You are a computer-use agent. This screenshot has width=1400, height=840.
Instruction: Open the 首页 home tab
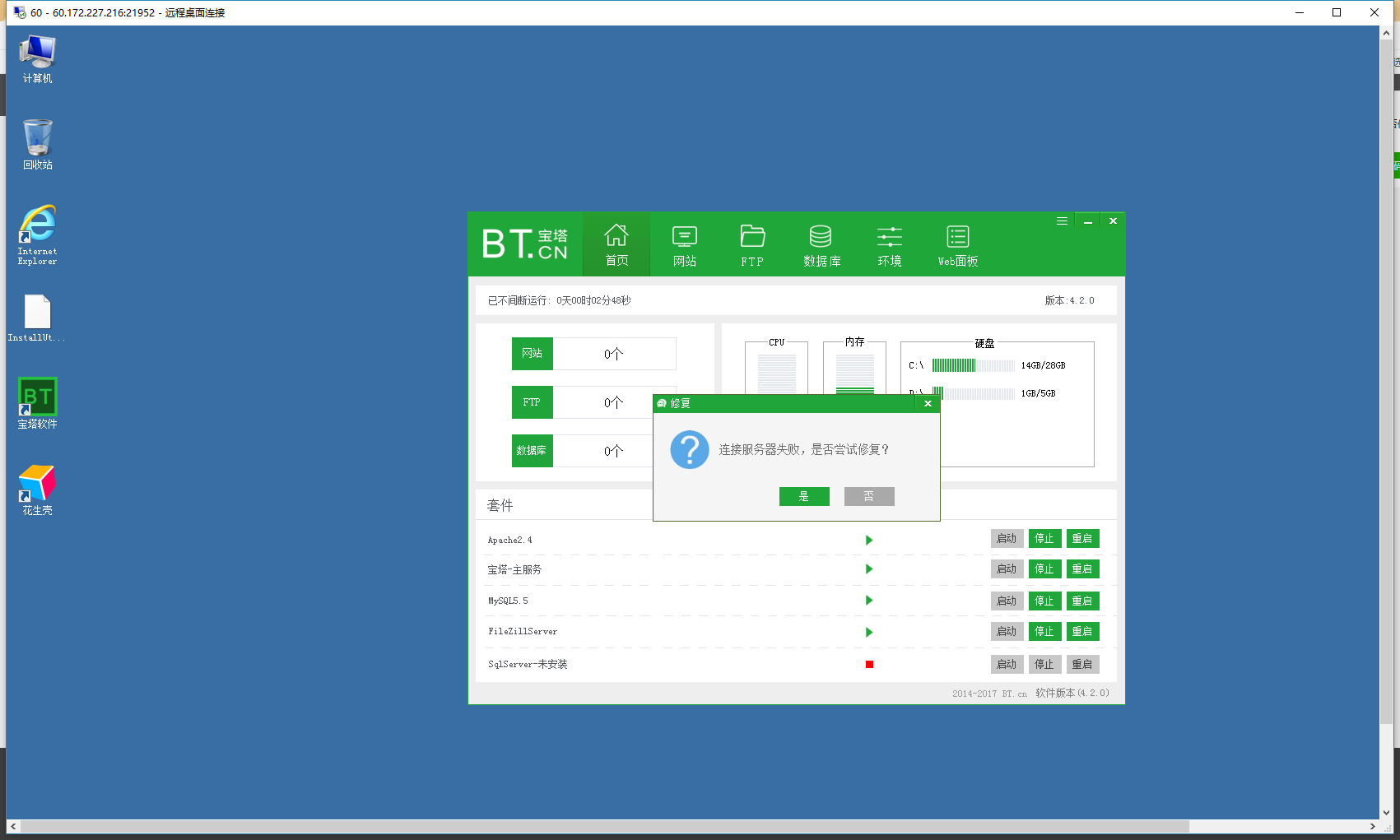[x=616, y=244]
